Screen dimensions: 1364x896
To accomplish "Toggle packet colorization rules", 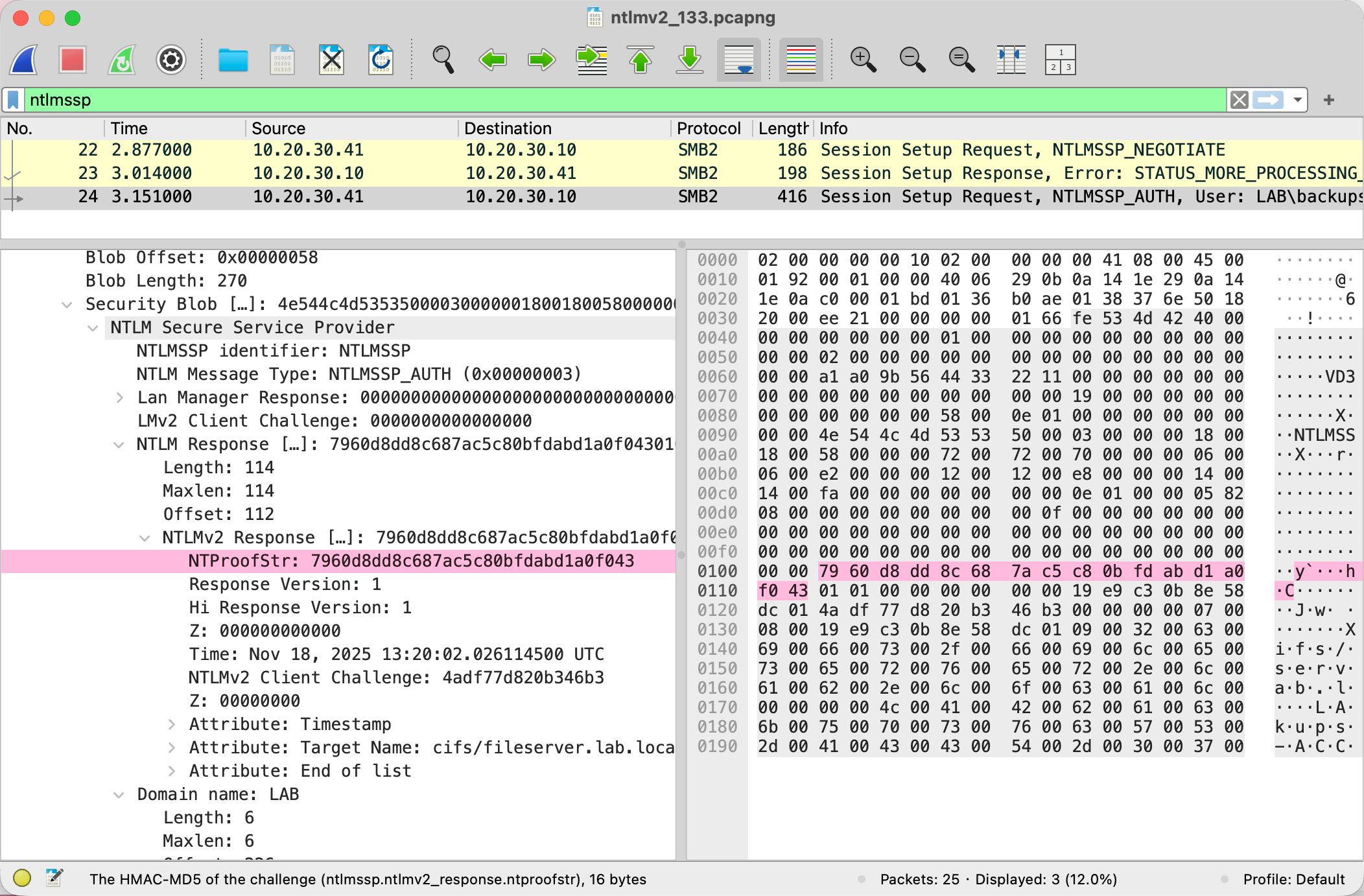I will pyautogui.click(x=801, y=60).
